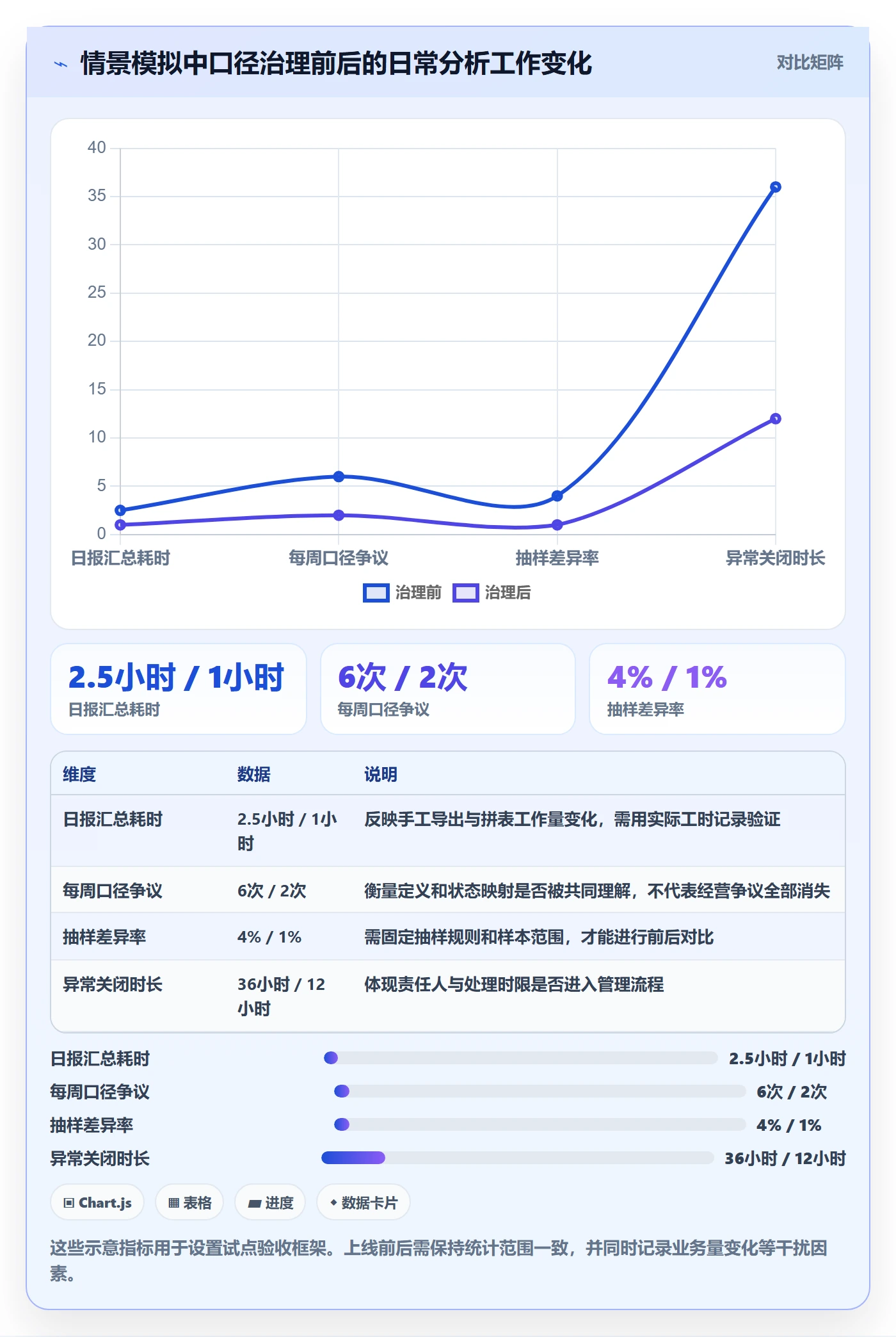Click the 反映手工导出与拼表工作量变化 description
Screen dimensions: 896x1337
tap(572, 819)
